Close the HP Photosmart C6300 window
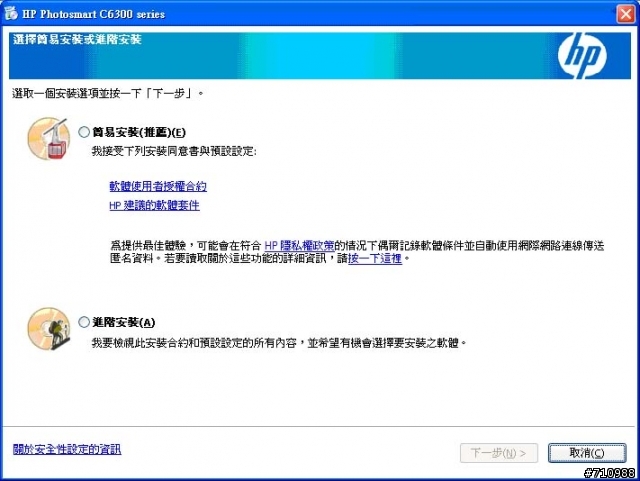 tap(626, 14)
